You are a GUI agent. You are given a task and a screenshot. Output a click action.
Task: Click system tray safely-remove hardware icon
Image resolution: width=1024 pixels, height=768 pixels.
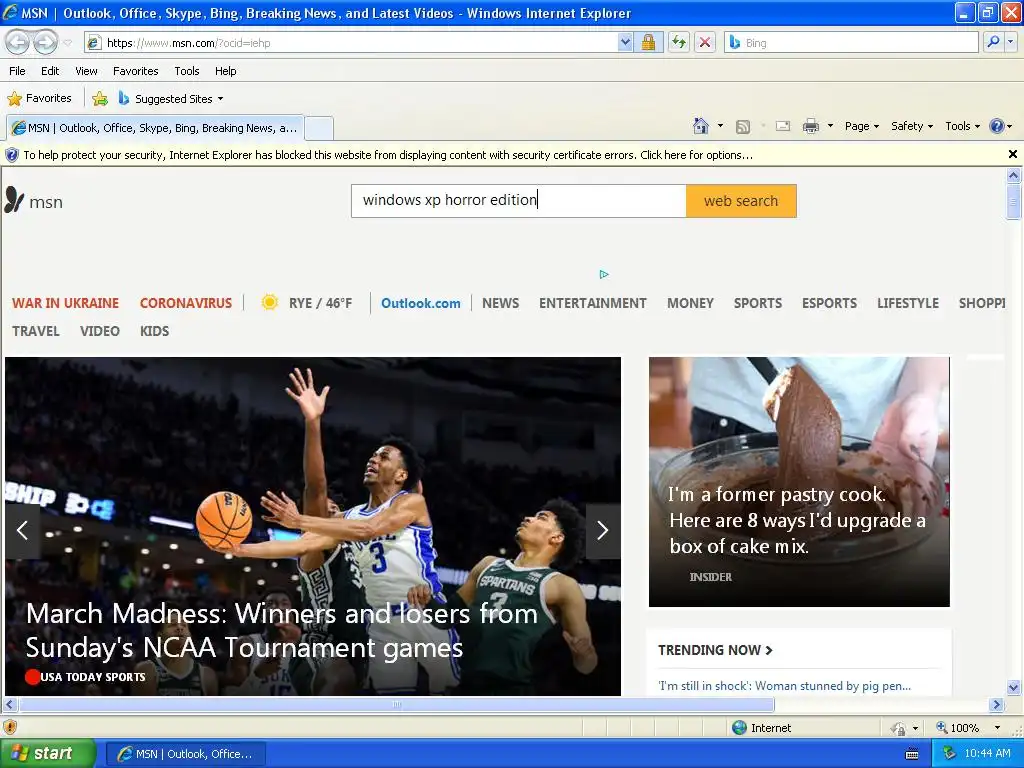950,754
